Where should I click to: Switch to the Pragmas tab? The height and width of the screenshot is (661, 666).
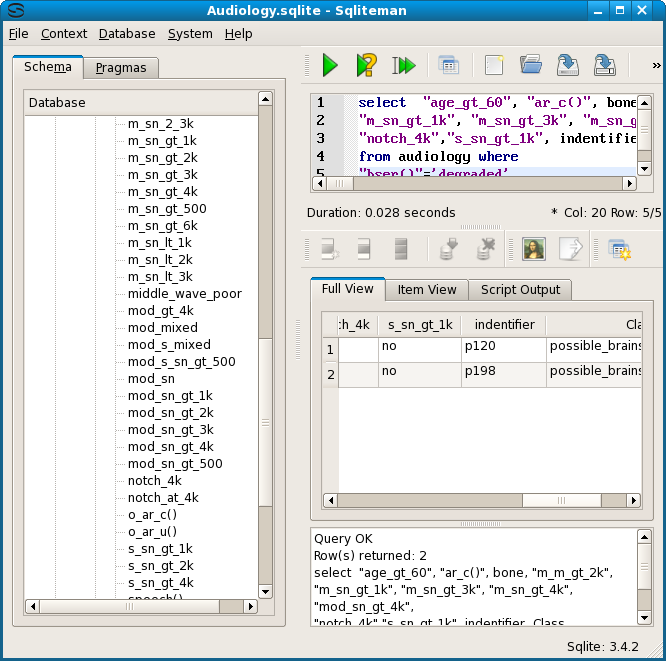[x=120, y=68]
